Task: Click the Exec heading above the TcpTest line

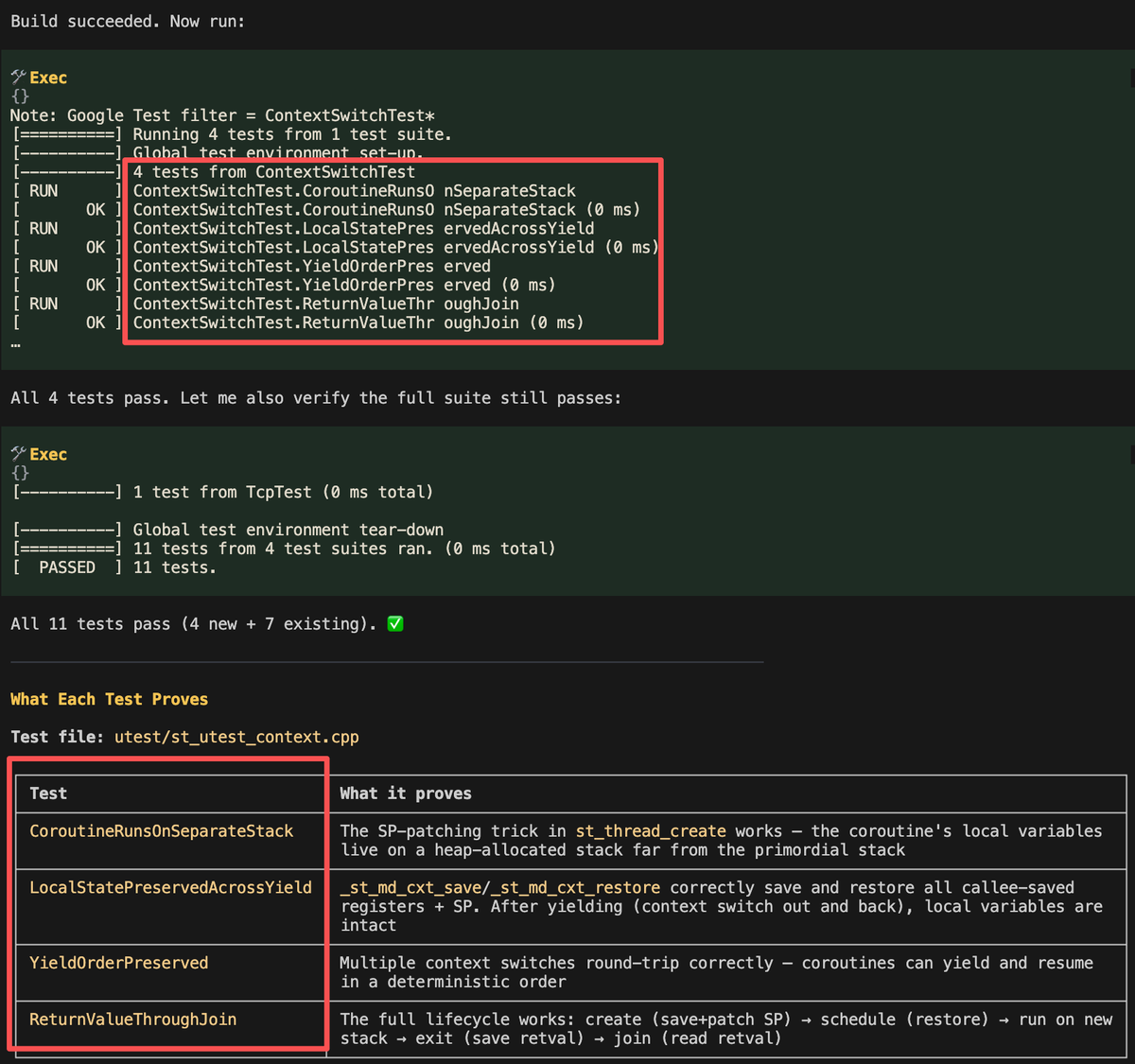Action: (48, 454)
